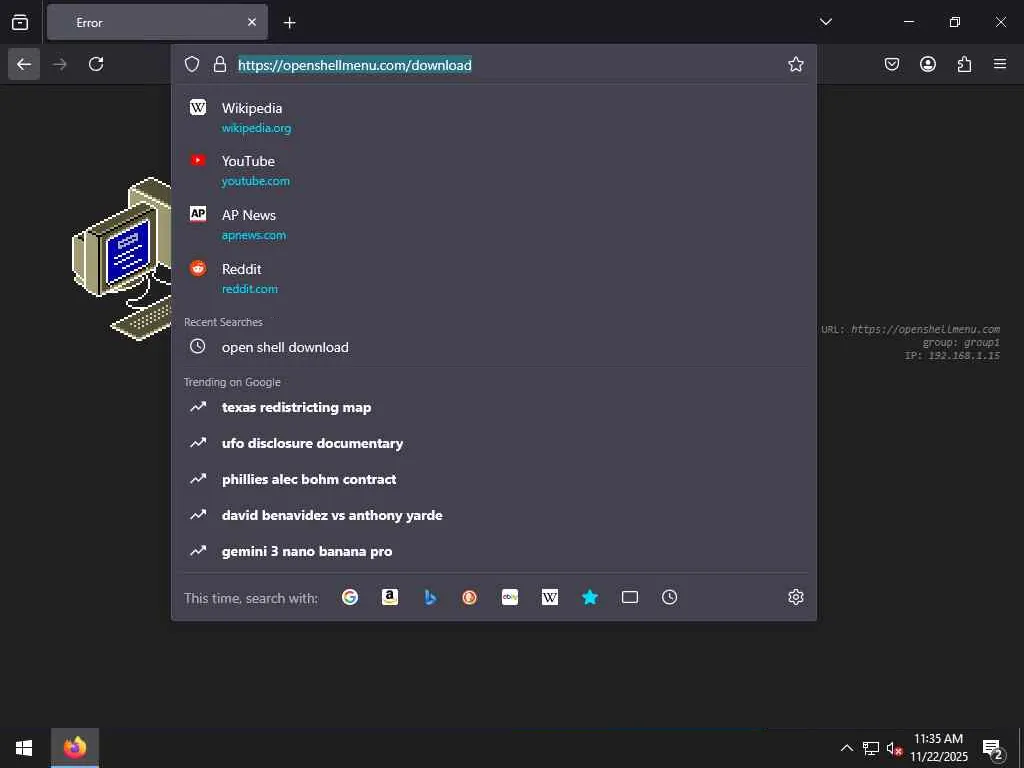Choose the AP News suggestion
1024x768 pixels.
494,224
